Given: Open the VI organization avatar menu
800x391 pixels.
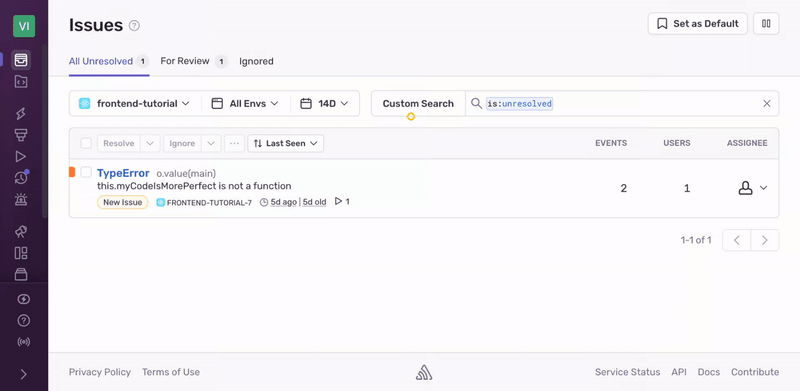Looking at the screenshot, I should pos(24,26).
